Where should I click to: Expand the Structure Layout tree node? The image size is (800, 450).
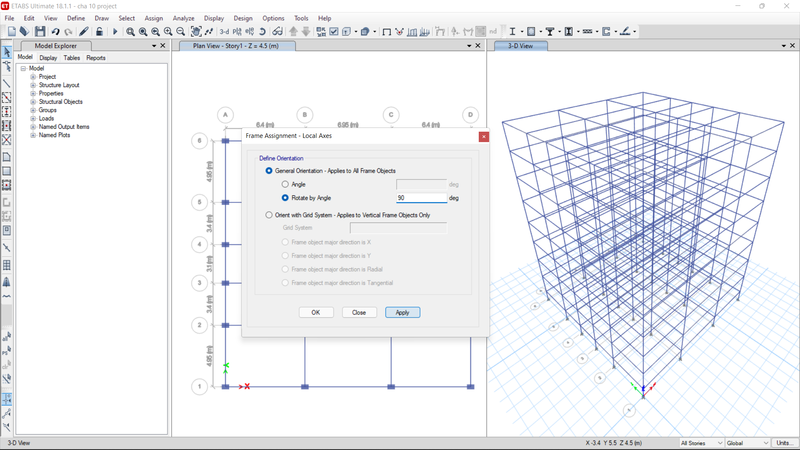(33, 85)
